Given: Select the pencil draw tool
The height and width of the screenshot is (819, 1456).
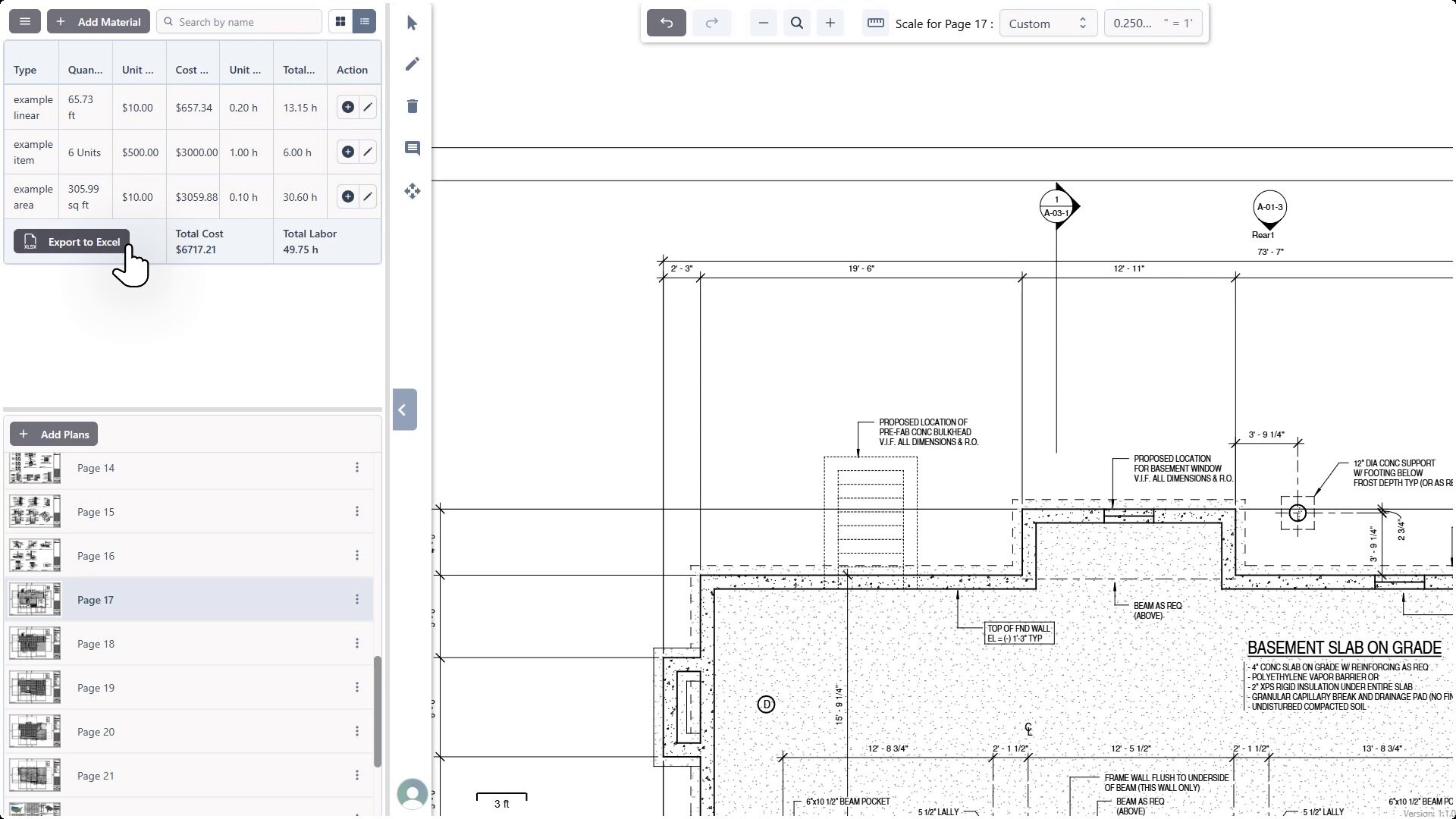Looking at the screenshot, I should [x=412, y=64].
